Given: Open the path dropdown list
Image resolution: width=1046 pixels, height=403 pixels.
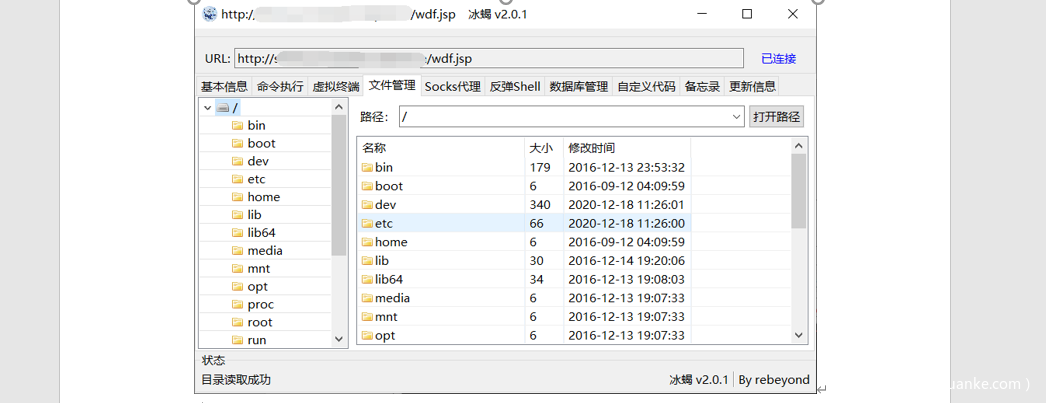Looking at the screenshot, I should point(736,117).
